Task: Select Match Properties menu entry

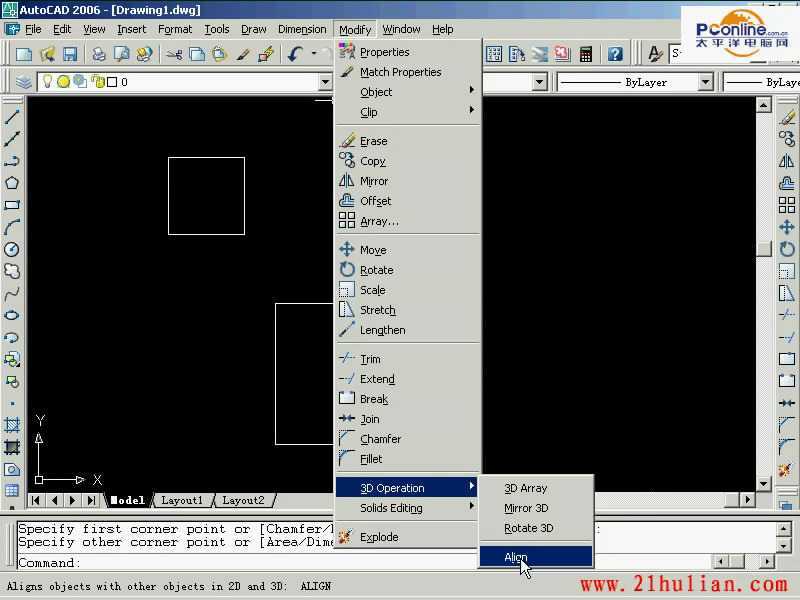Action: tap(408, 72)
